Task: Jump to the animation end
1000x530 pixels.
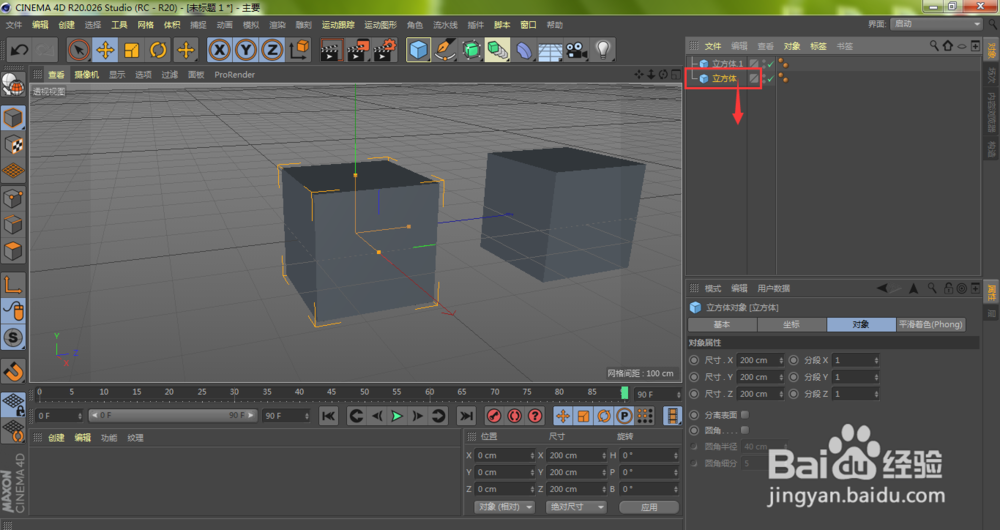Action: pos(466,416)
